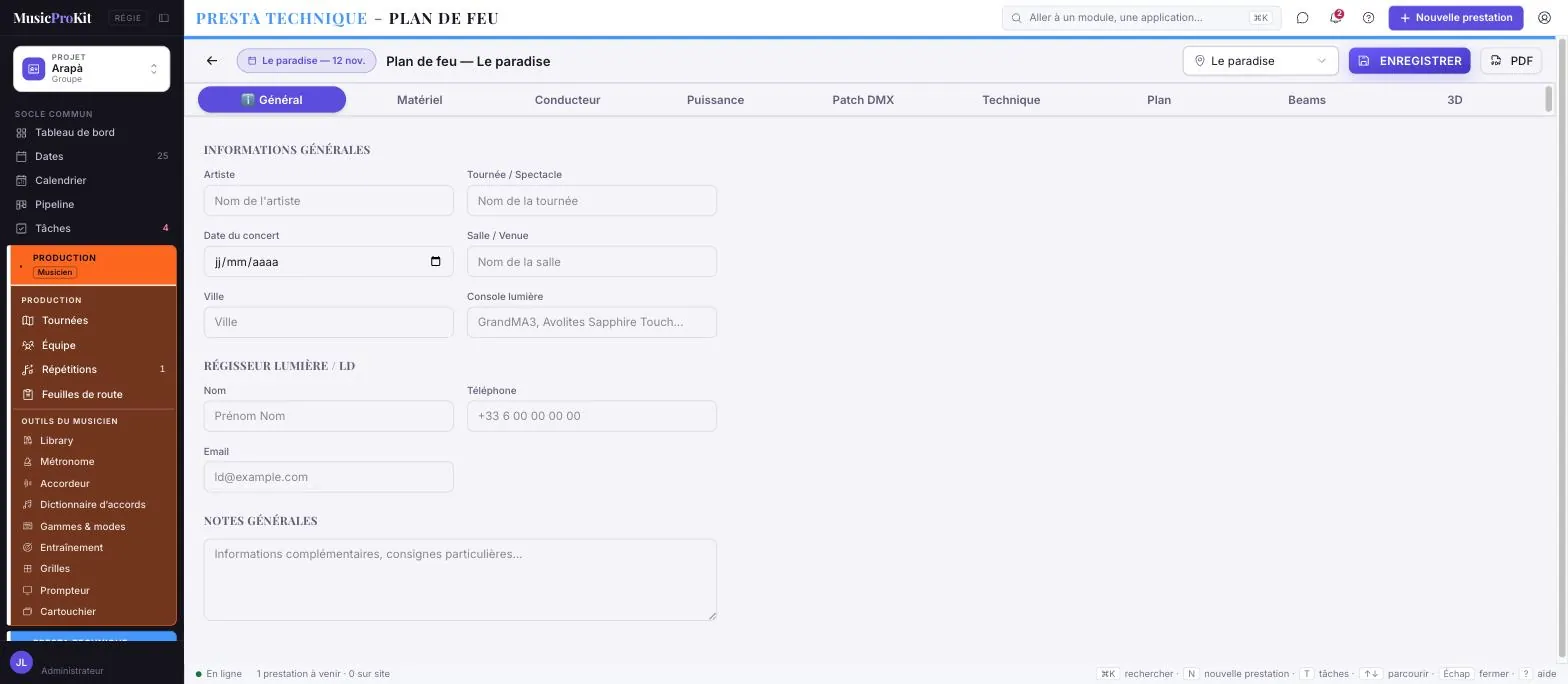The image size is (1568, 684).
Task: Collapse the sidebar with the panel icon
Action: [164, 18]
